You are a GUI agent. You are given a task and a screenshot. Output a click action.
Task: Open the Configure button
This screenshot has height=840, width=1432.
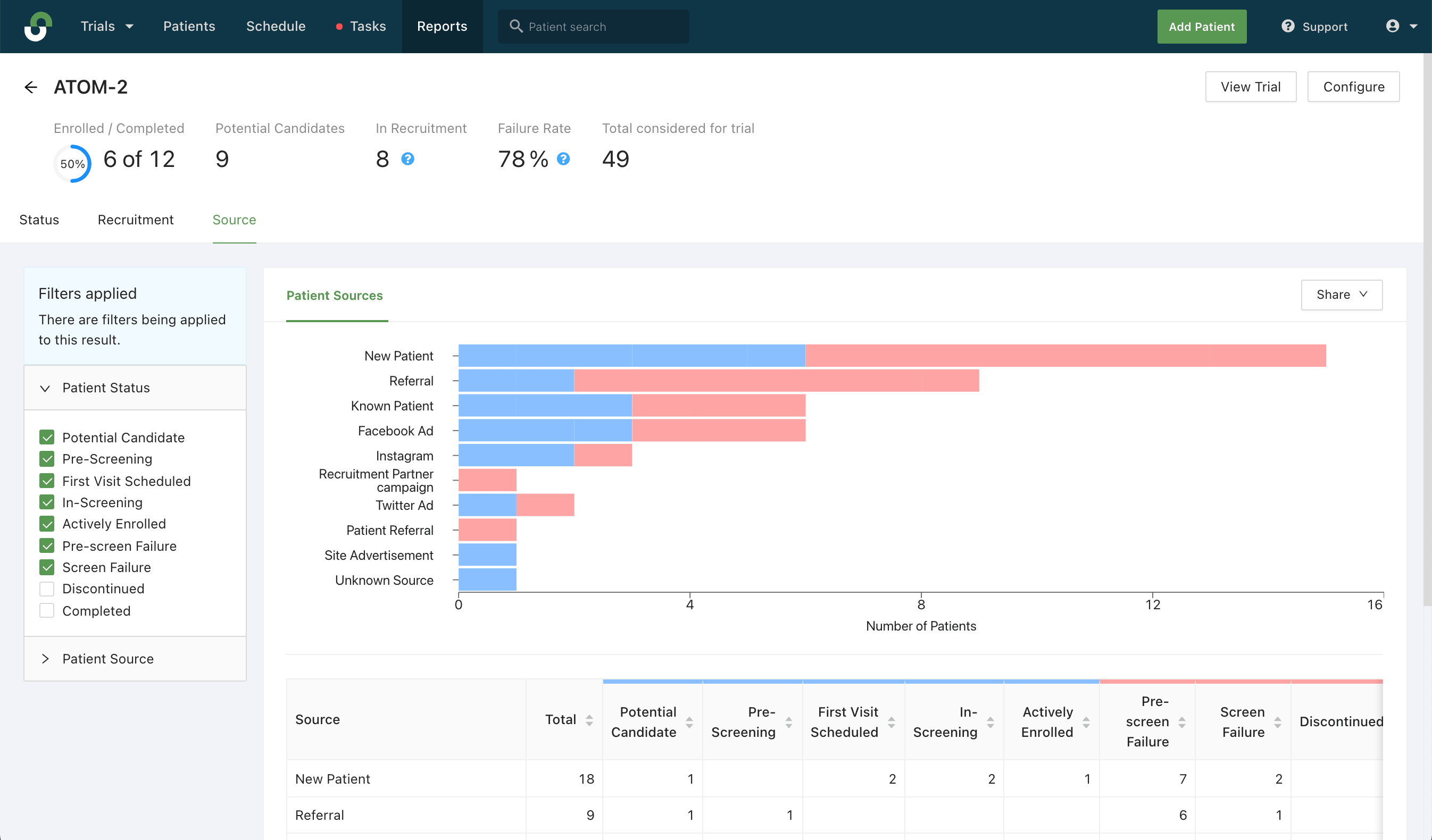(1354, 87)
